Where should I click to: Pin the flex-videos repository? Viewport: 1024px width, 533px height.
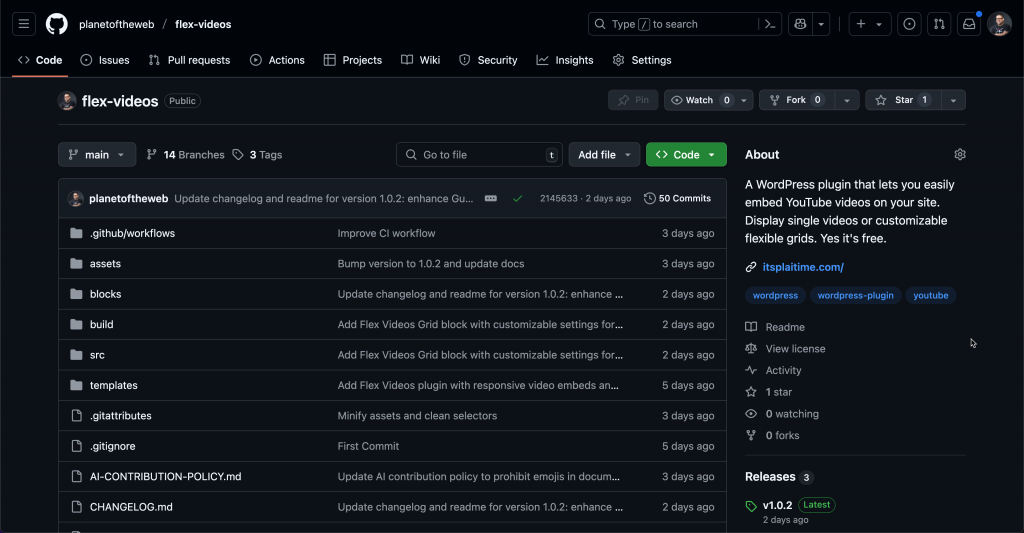coord(633,100)
